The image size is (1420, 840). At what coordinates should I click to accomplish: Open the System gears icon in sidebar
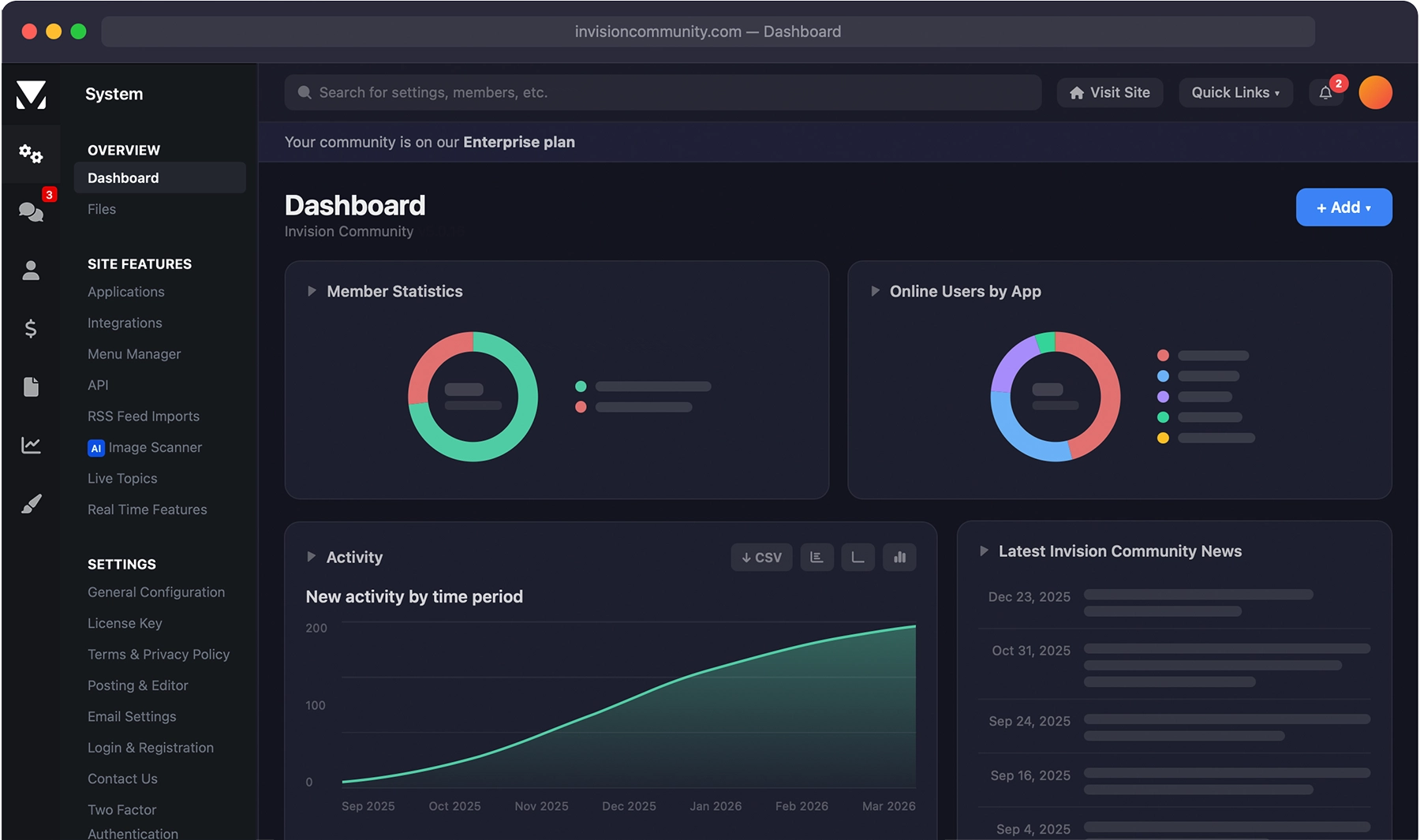31,153
